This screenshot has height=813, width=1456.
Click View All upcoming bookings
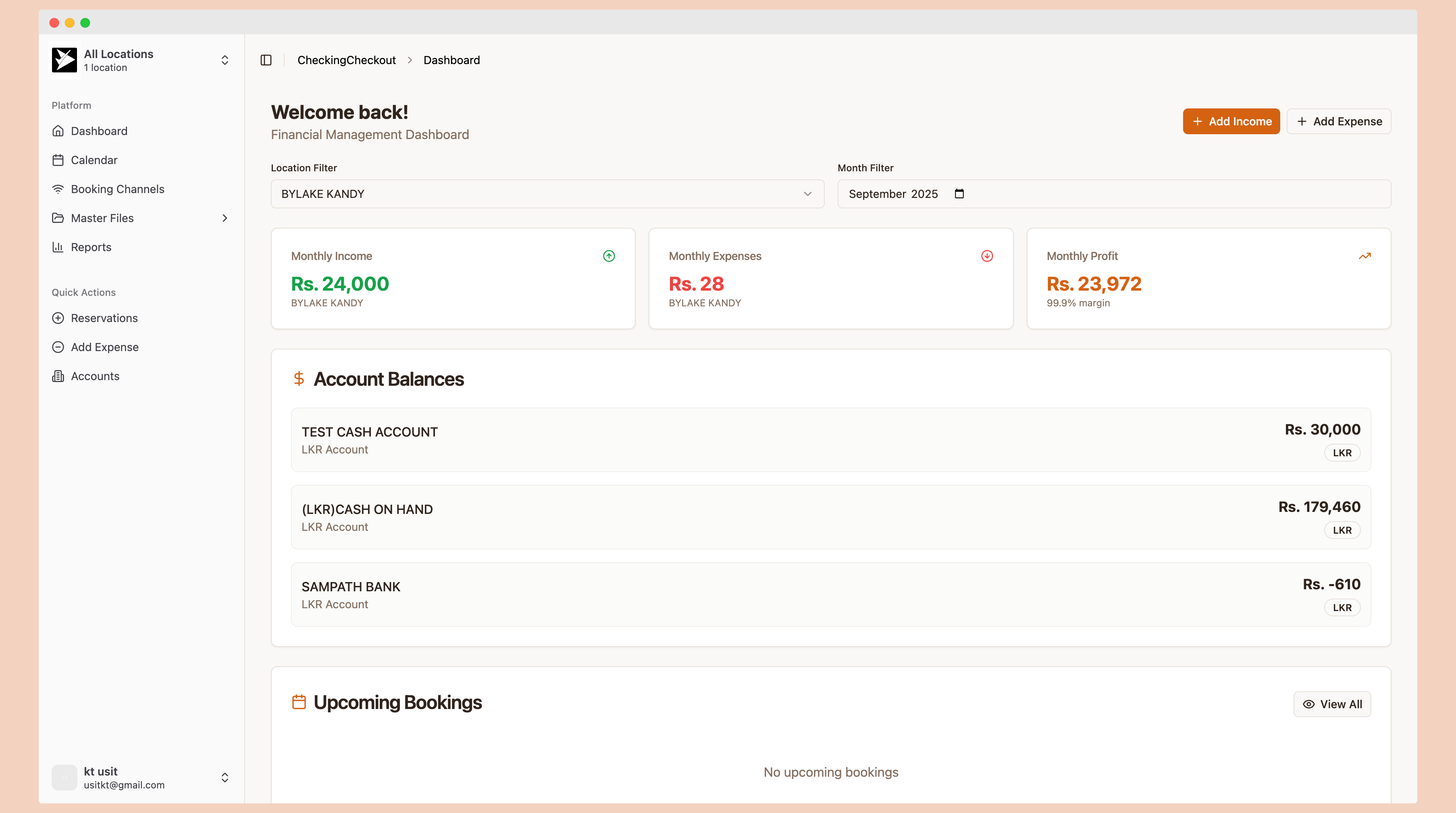[1332, 704]
